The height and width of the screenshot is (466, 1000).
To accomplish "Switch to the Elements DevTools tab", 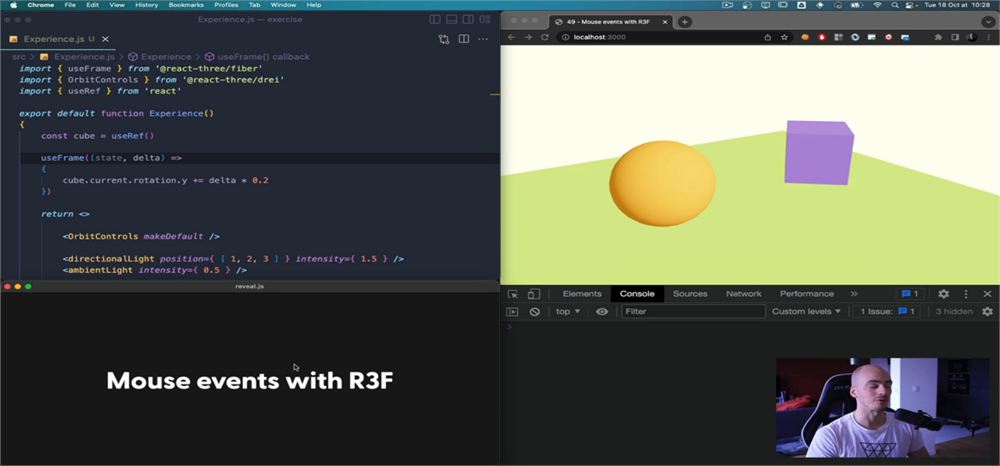I will coord(582,294).
